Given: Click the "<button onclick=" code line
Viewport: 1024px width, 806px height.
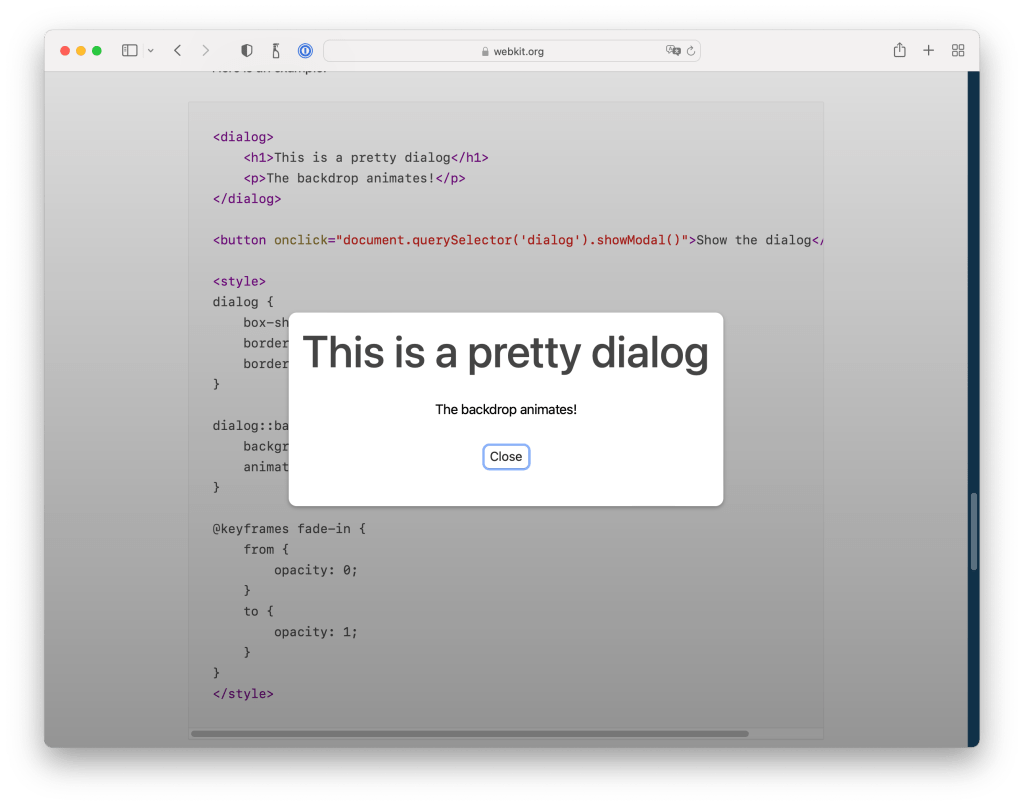Looking at the screenshot, I should pyautogui.click(x=518, y=240).
